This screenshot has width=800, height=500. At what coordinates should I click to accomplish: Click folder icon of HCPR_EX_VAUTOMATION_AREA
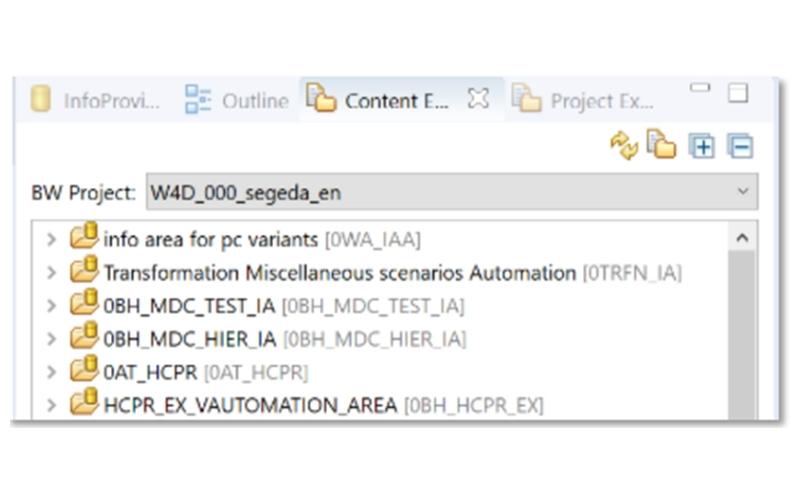(84, 402)
